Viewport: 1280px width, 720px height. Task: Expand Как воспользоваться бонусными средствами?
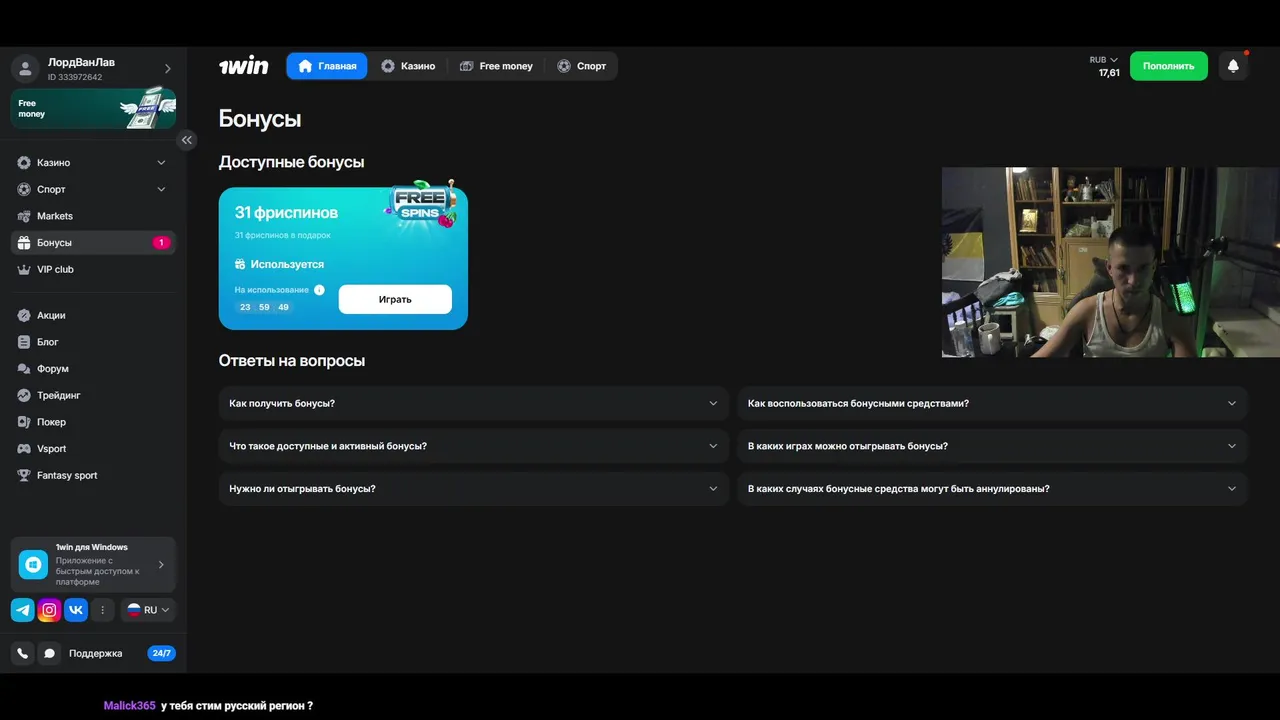click(x=993, y=403)
